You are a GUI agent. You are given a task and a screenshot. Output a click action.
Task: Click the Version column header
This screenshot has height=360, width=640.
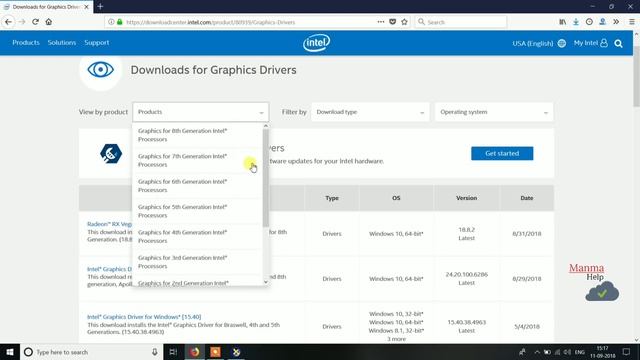click(x=467, y=198)
